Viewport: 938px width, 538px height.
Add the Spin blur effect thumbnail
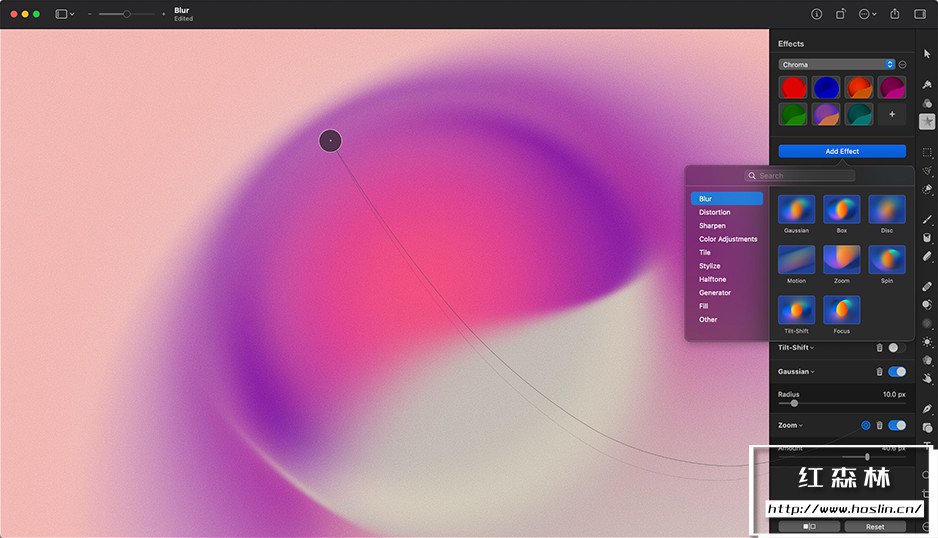[x=887, y=260]
